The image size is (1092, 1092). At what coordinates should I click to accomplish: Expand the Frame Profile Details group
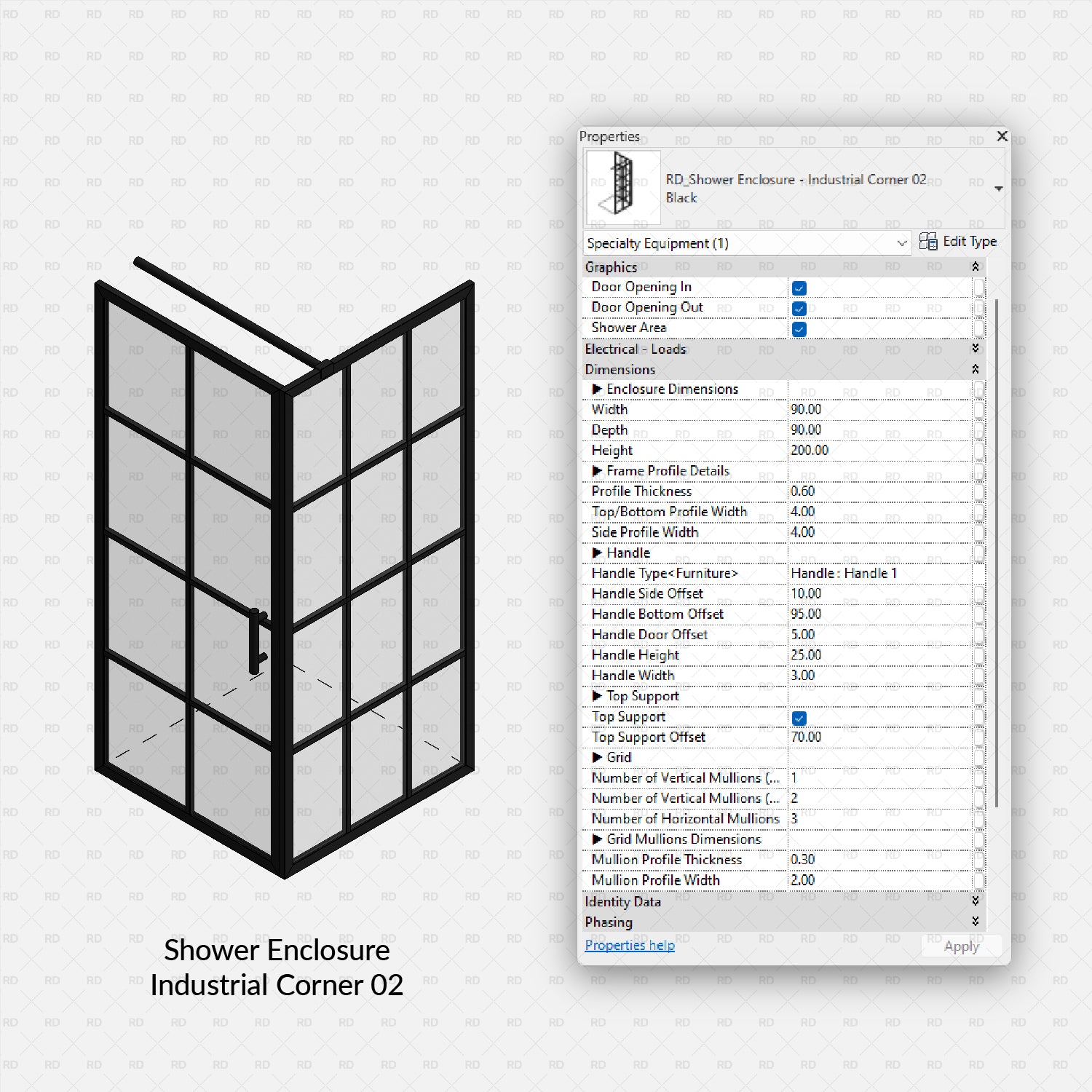pos(597,471)
